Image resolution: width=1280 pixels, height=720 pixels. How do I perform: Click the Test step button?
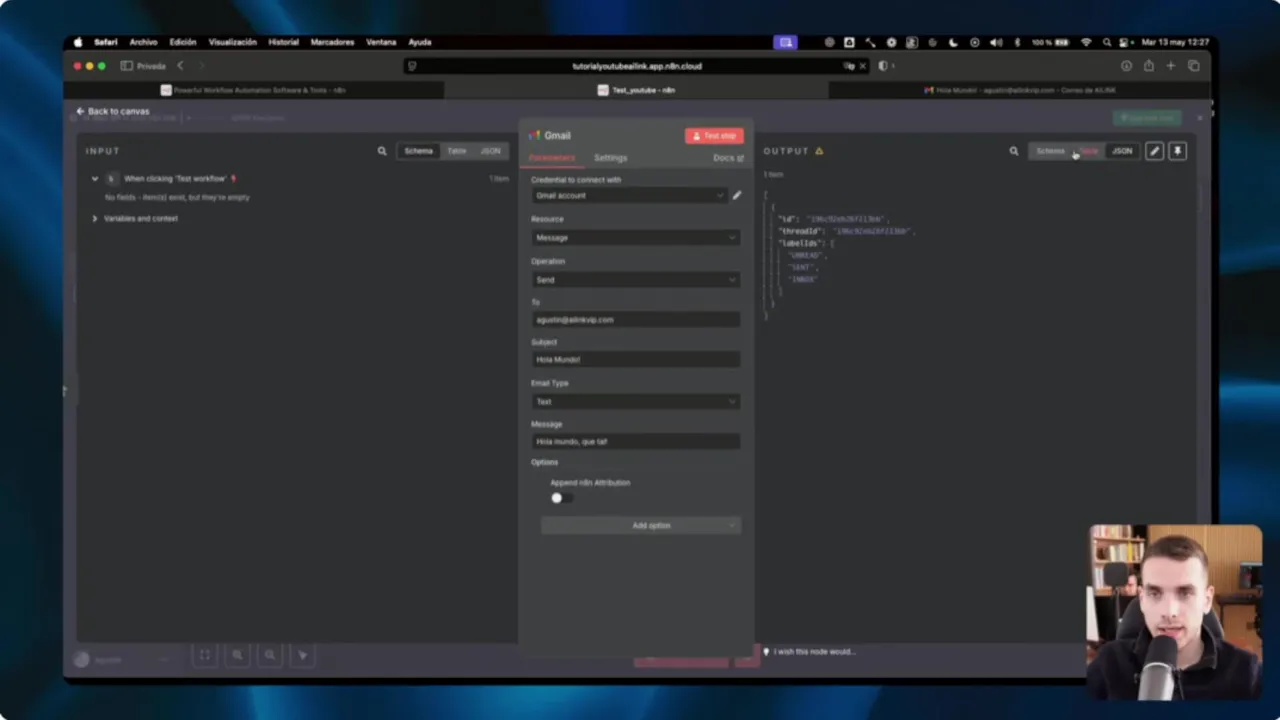pyautogui.click(x=714, y=135)
